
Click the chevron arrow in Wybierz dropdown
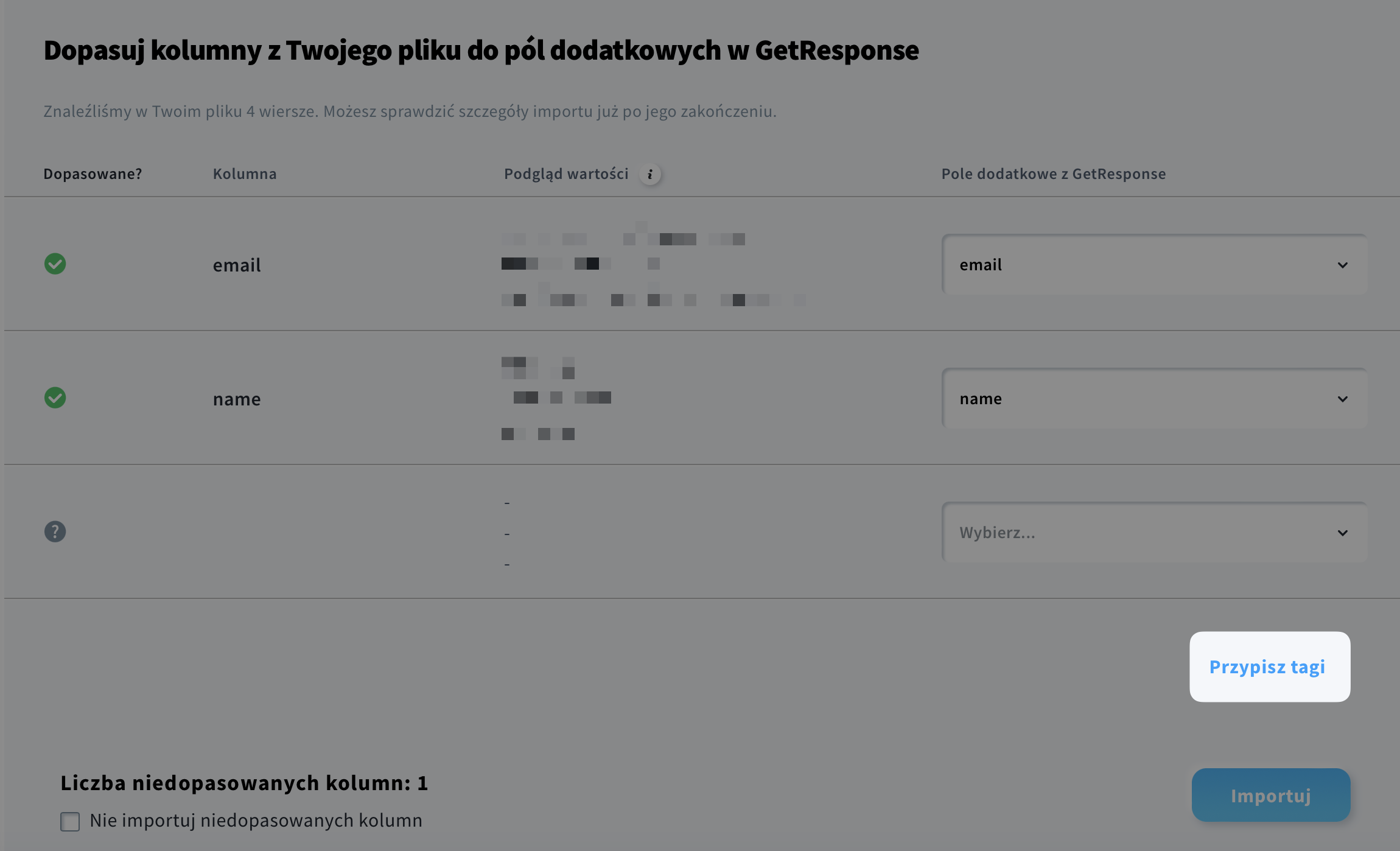1342,533
